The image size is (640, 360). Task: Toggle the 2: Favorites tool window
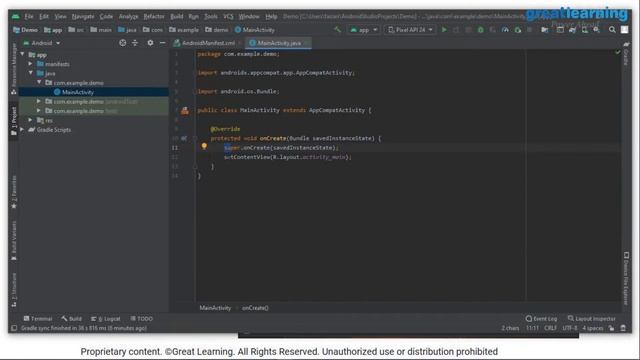click(14, 192)
